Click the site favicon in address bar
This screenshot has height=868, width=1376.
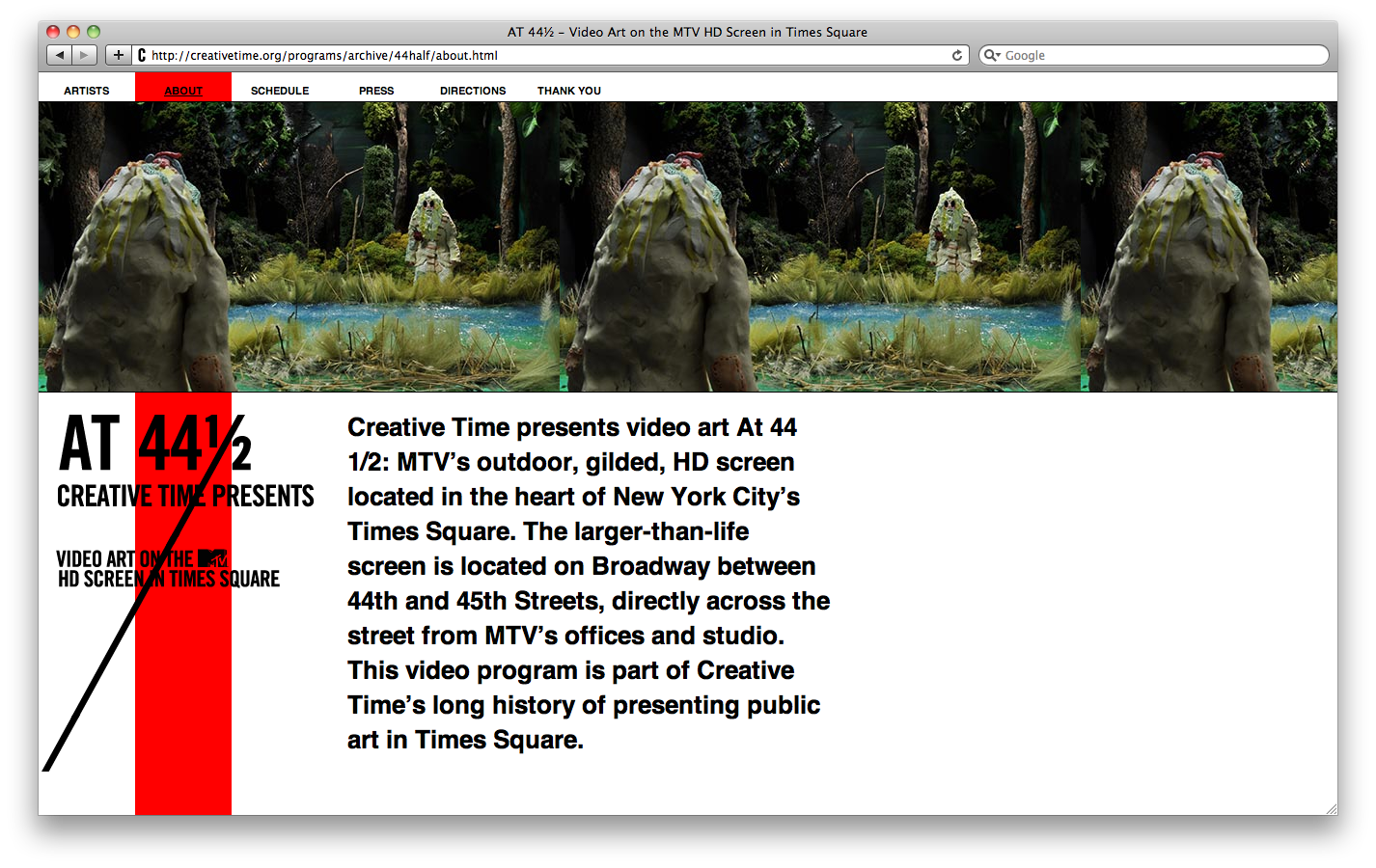click(142, 55)
